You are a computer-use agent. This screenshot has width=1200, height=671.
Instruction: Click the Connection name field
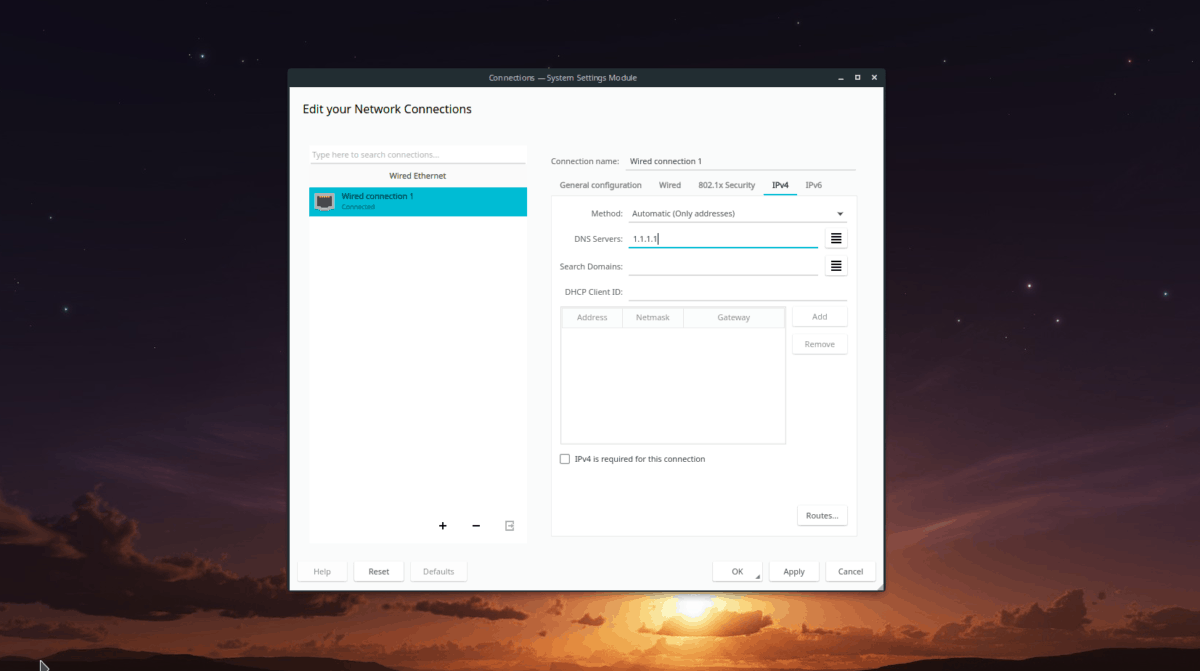741,161
